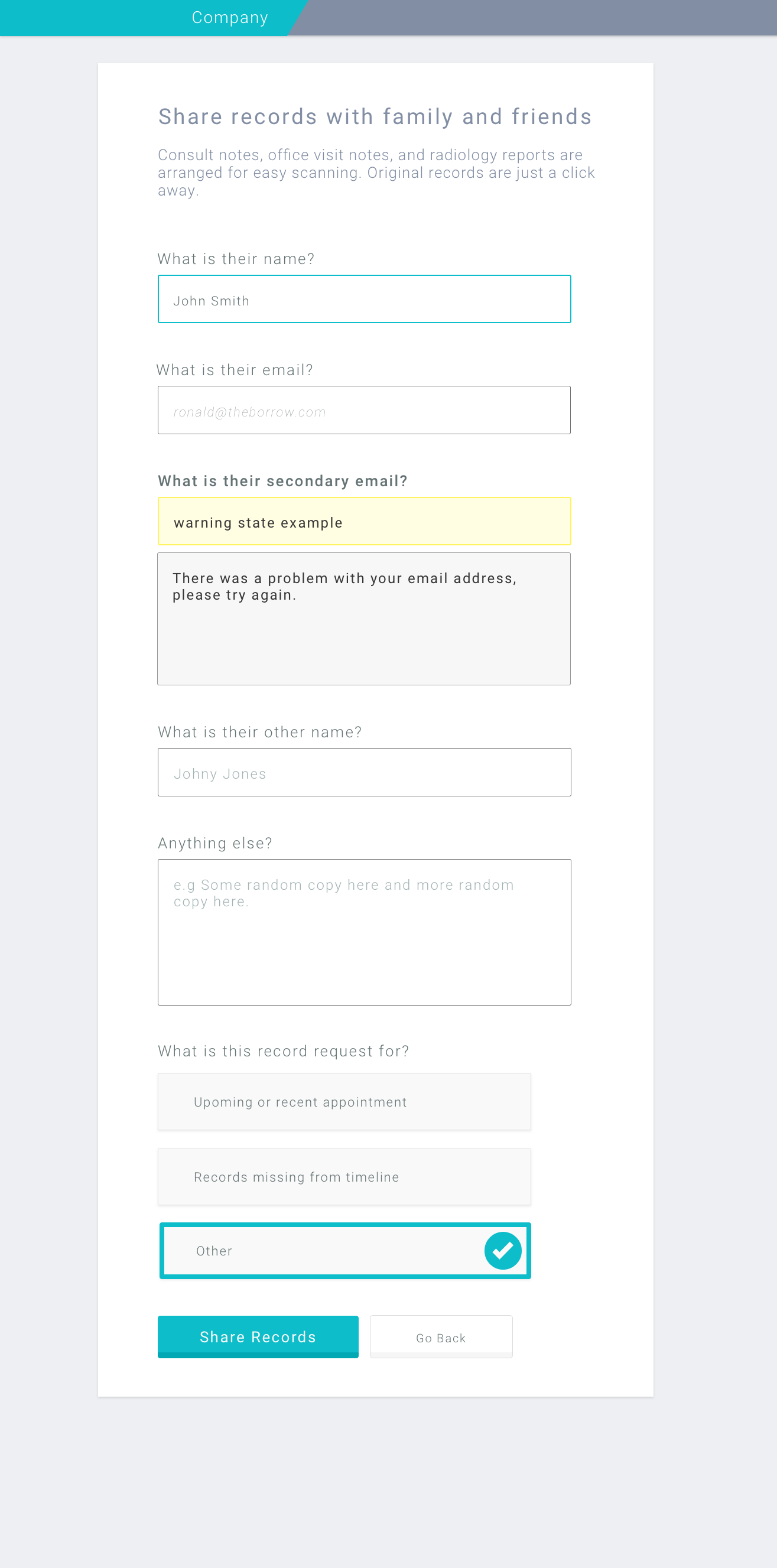Click the 'What is this record request for?' label

(x=283, y=1051)
